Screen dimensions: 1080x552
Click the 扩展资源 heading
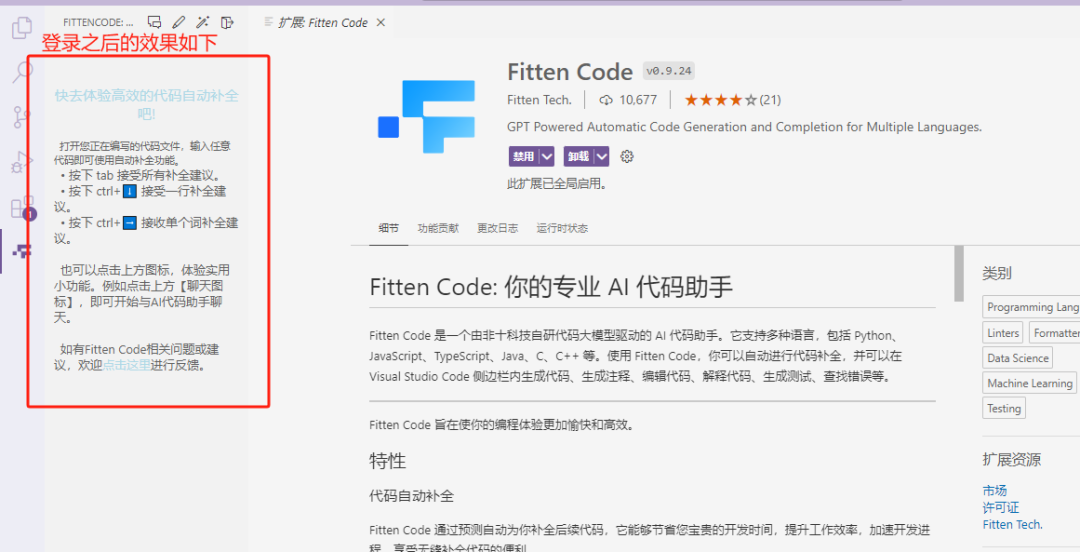(x=1011, y=460)
